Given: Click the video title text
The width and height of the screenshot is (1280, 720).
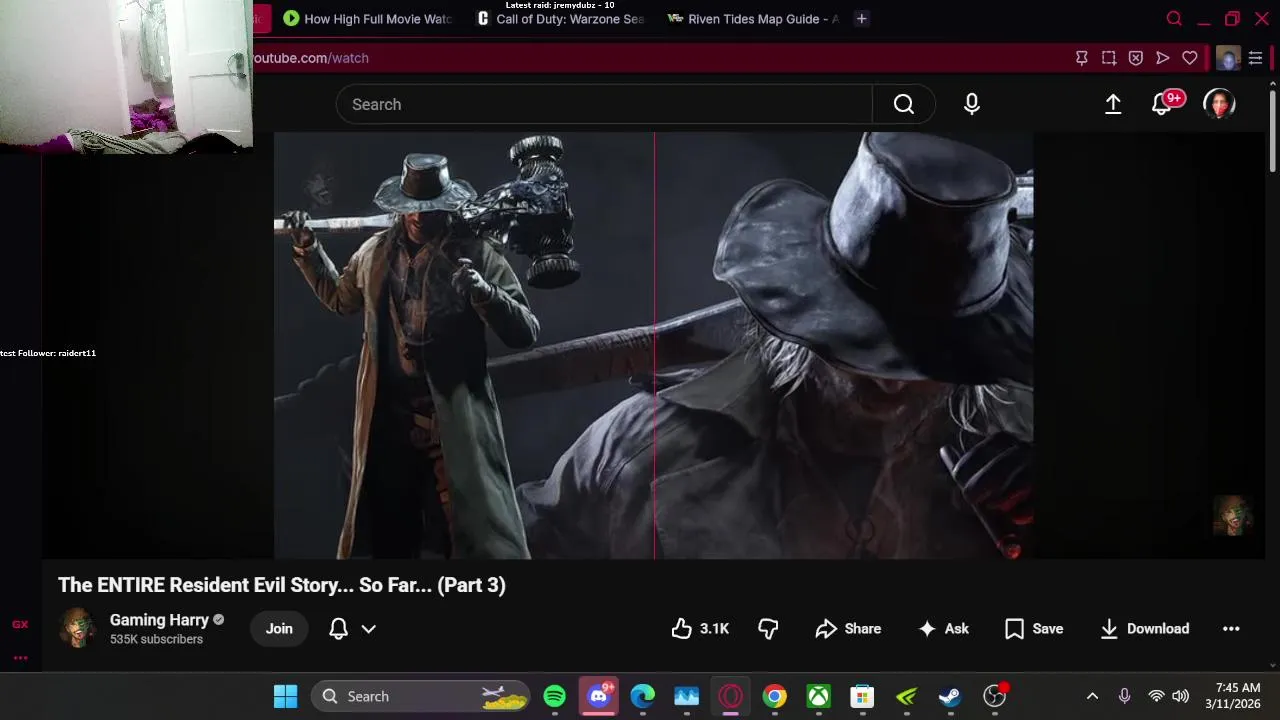Looking at the screenshot, I should 282,585.
